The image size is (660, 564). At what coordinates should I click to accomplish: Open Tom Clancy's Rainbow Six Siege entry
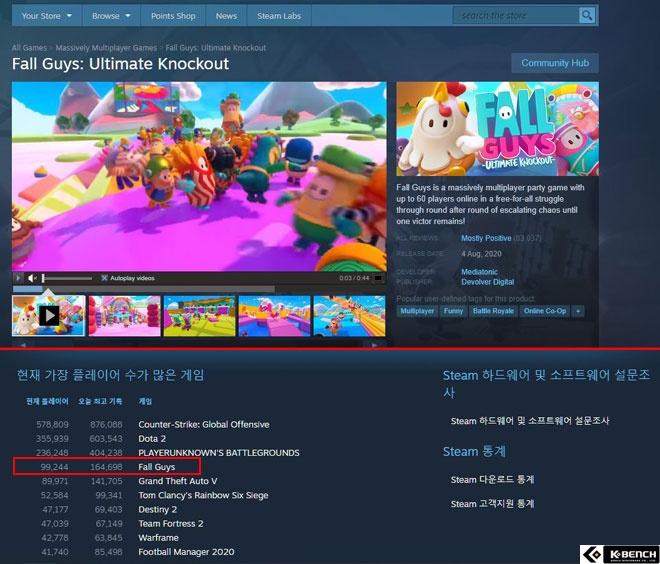tap(203, 495)
